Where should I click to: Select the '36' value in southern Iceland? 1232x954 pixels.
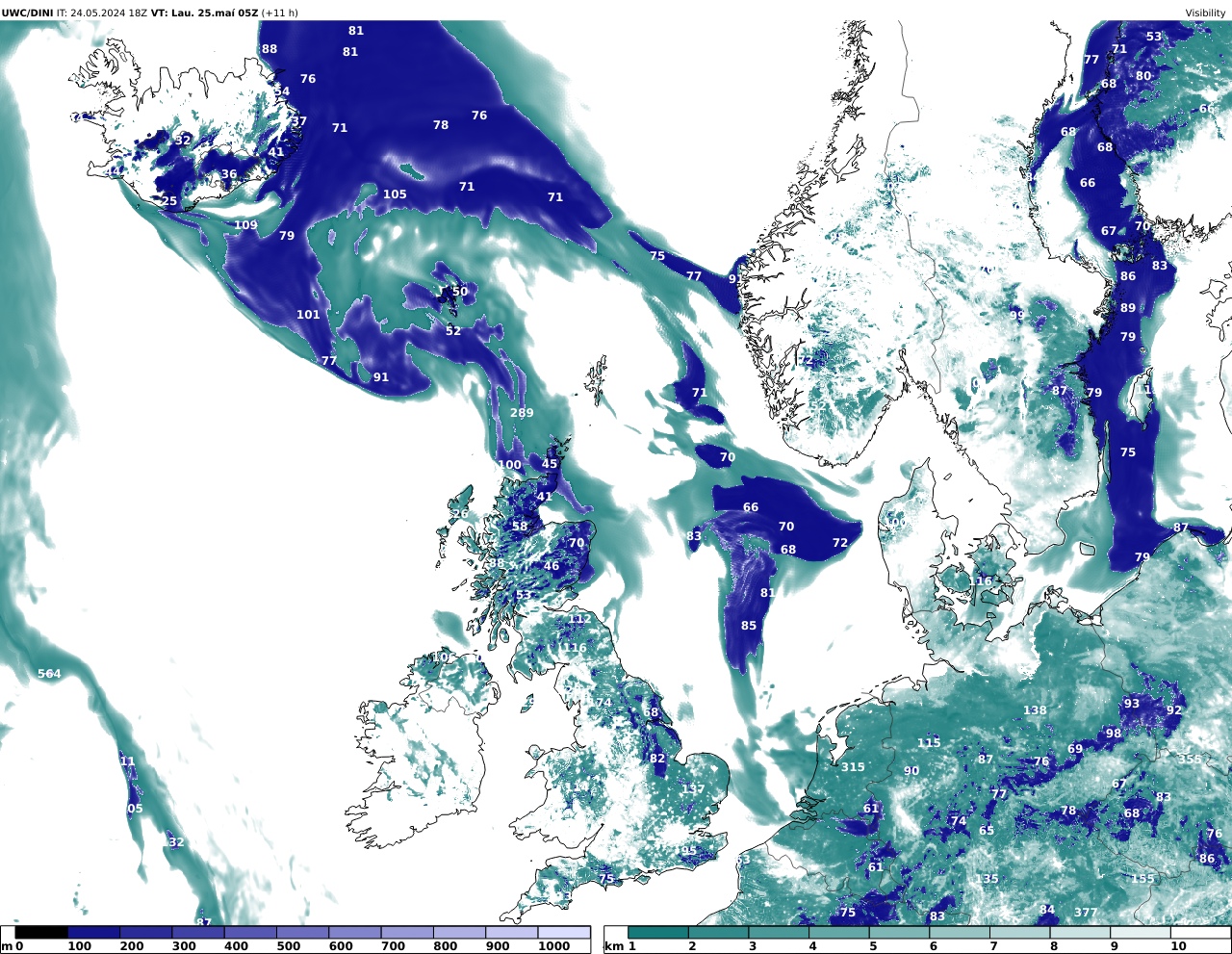click(229, 175)
